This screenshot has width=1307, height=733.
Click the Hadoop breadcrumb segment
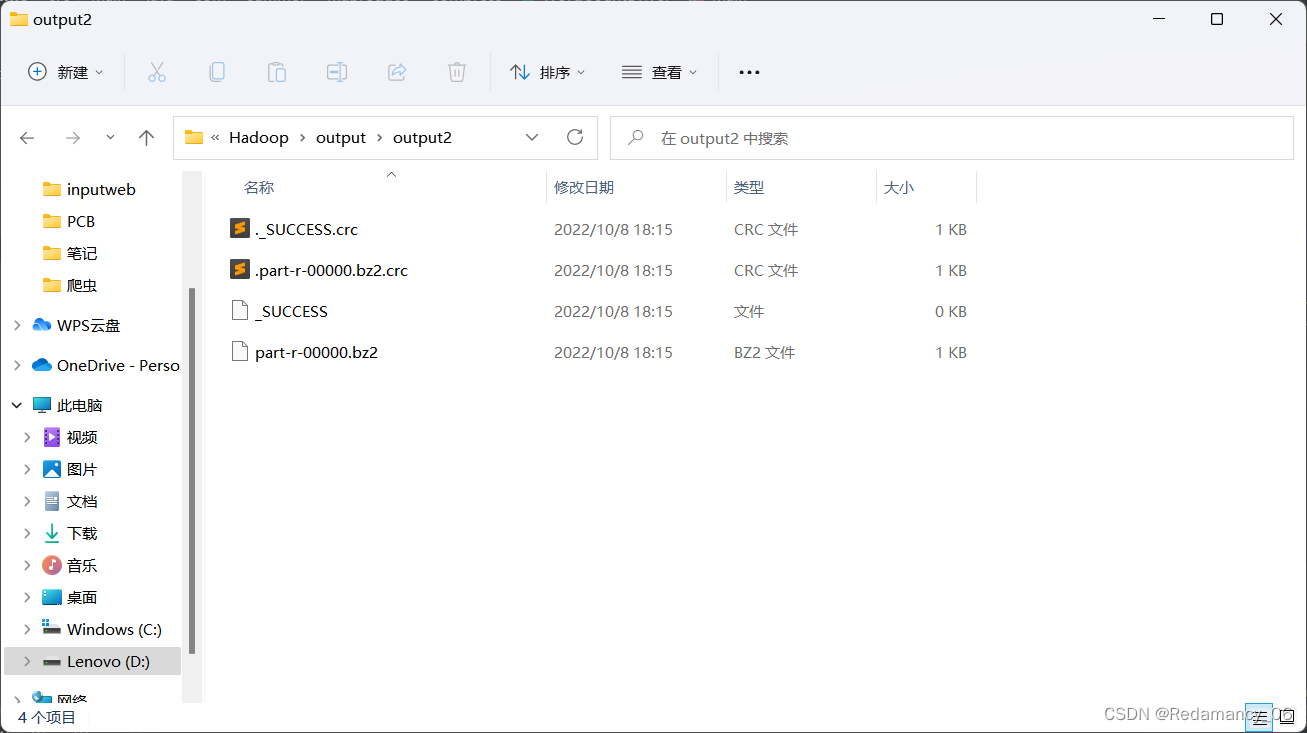tap(259, 138)
